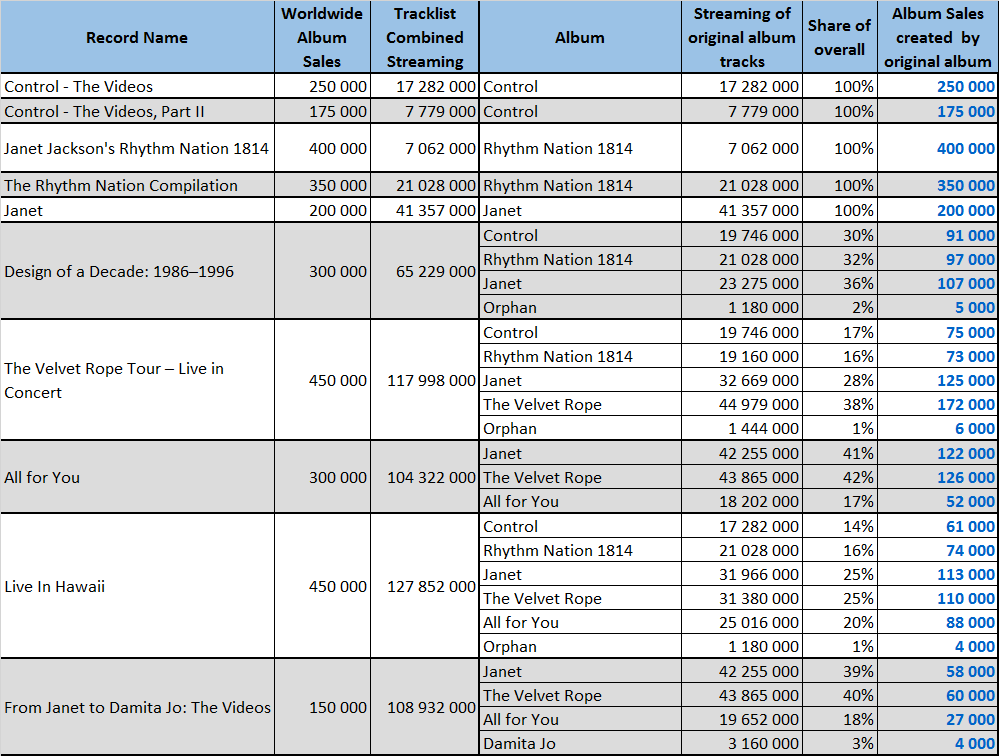Select the 31 966 000 streaming cell

point(742,574)
